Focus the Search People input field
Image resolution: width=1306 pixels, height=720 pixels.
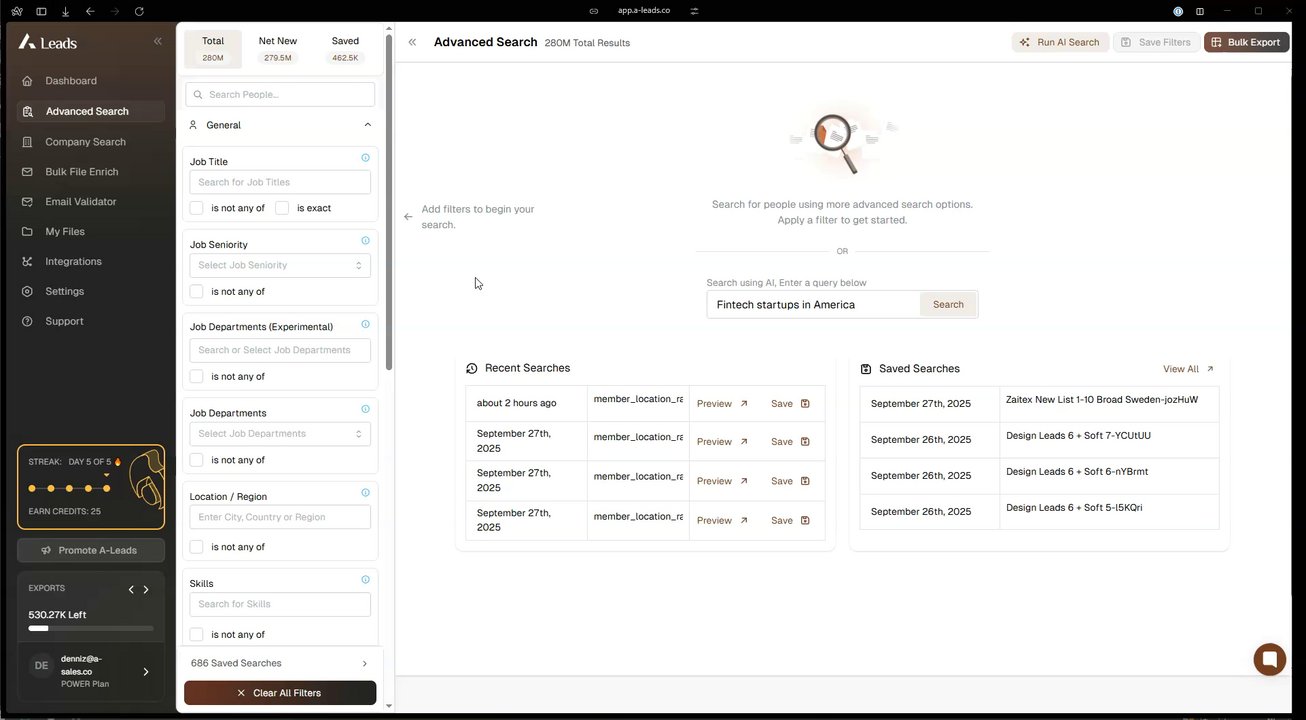click(280, 94)
